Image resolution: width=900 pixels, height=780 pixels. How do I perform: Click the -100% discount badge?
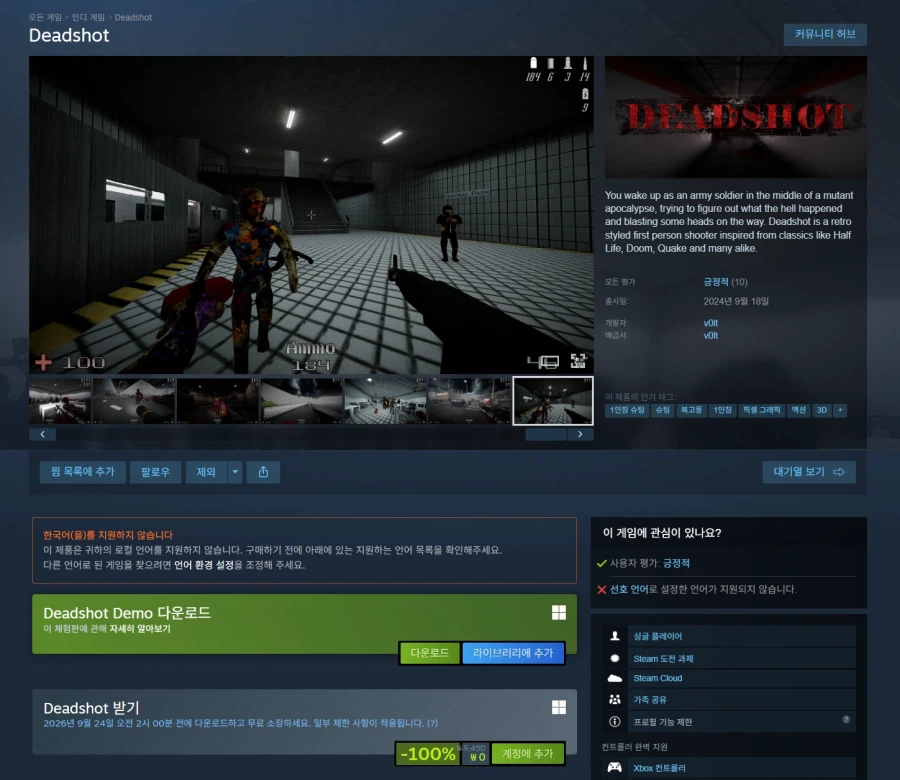428,754
